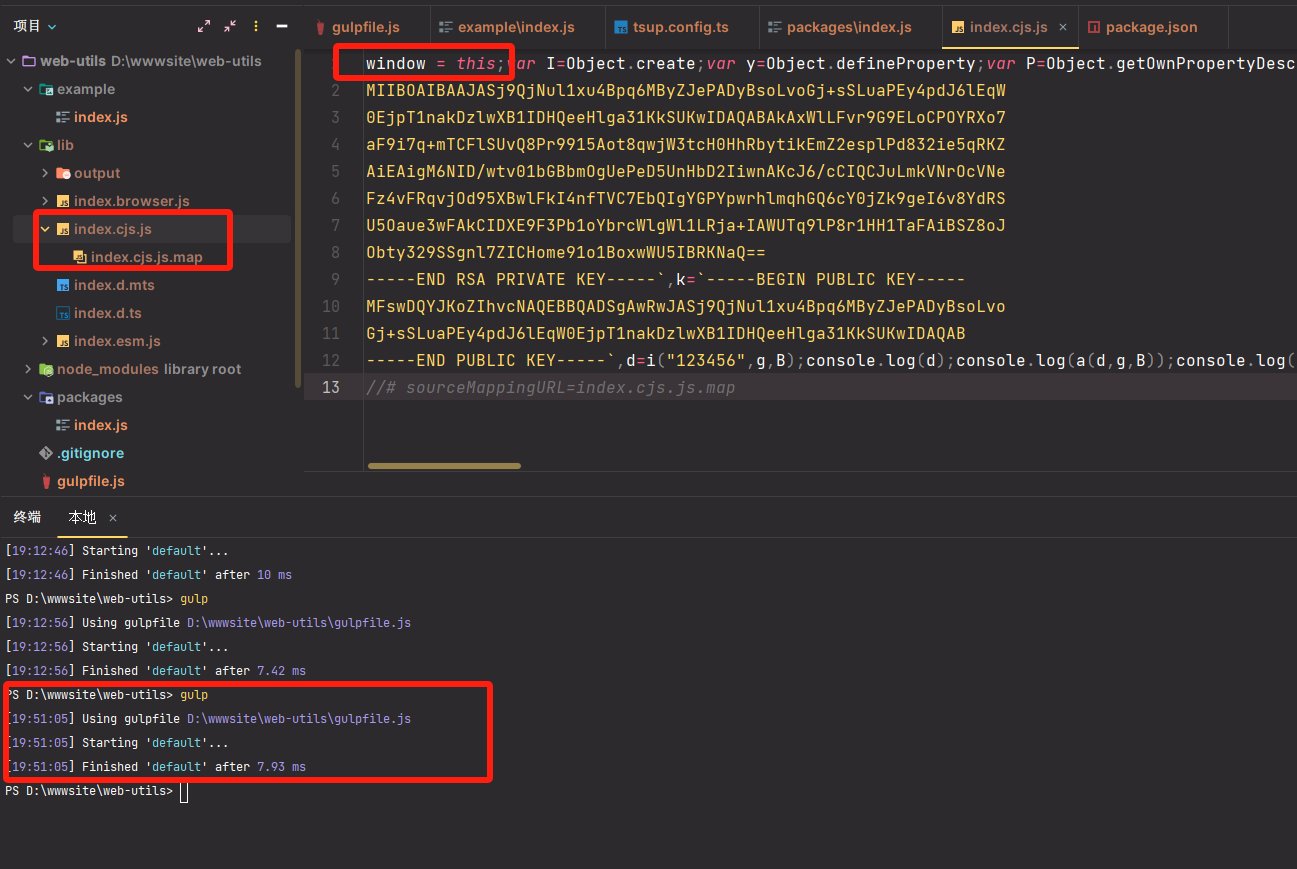Switch to the package.json editor tab
1297x869 pixels.
coord(1151,27)
